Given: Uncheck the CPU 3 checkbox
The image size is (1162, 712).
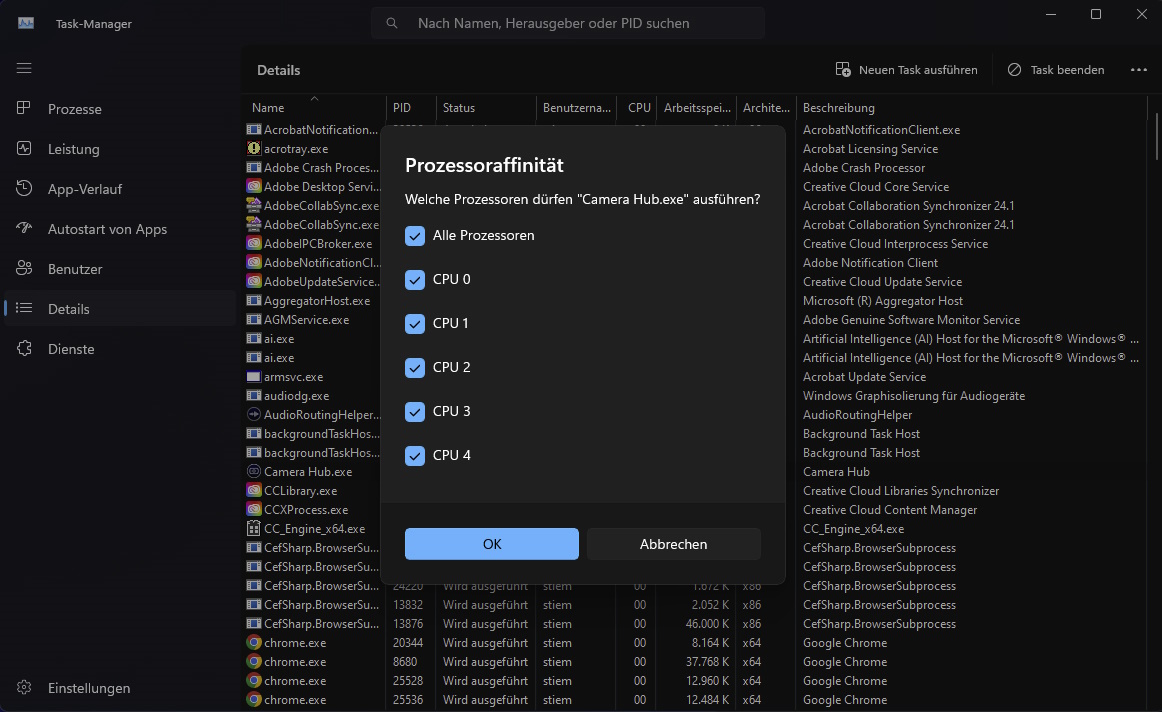Looking at the screenshot, I should tap(415, 411).
